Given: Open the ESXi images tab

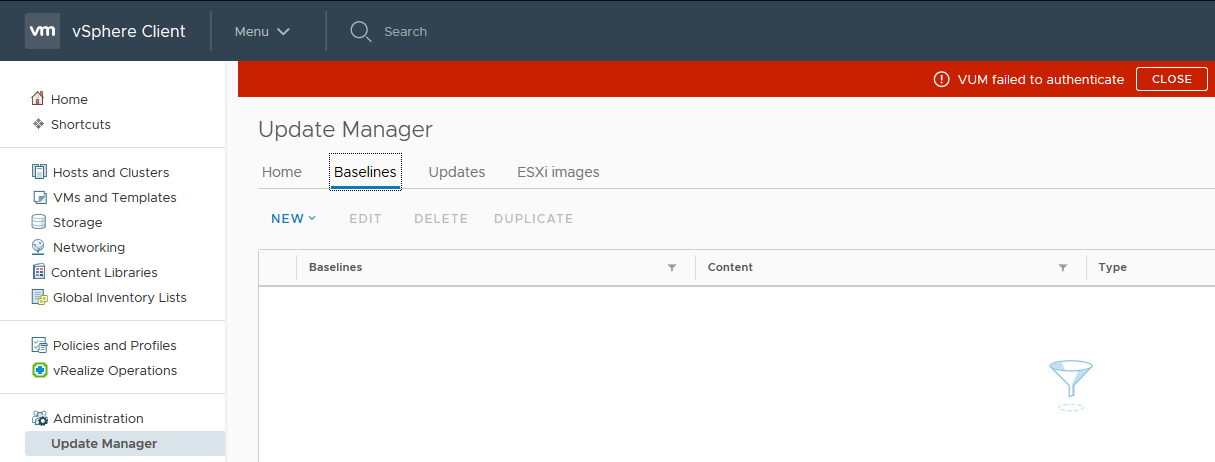Looking at the screenshot, I should pos(558,172).
